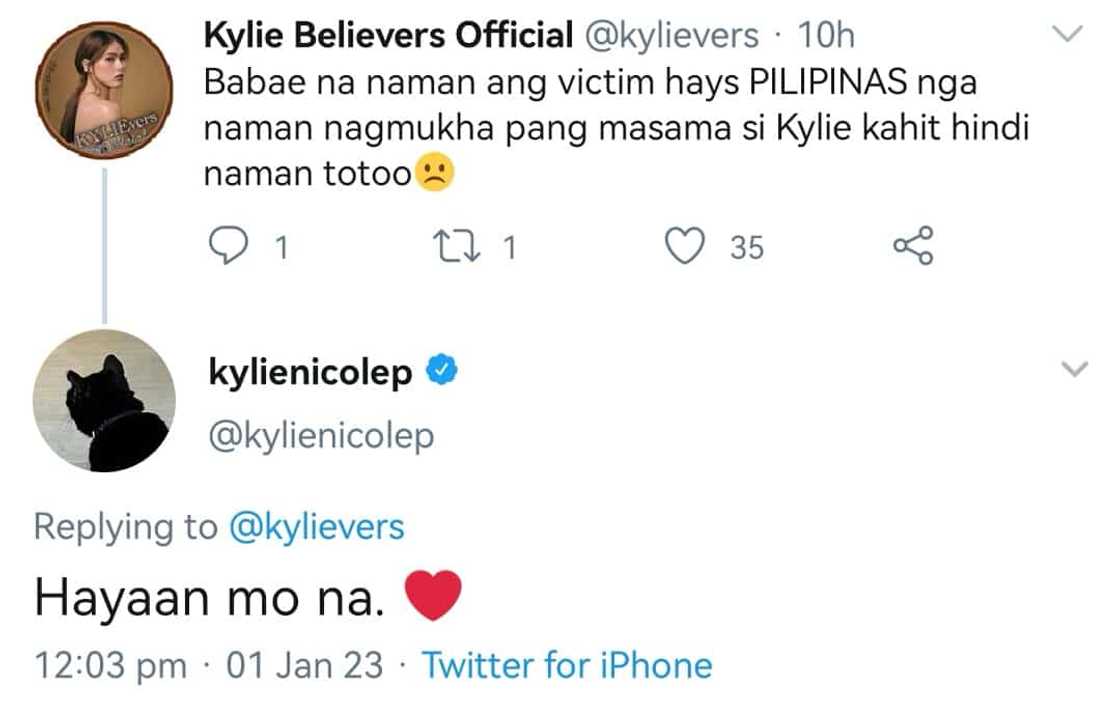Click the 12:03 pm 01 Jan 23 timestamp

[x=208, y=665]
